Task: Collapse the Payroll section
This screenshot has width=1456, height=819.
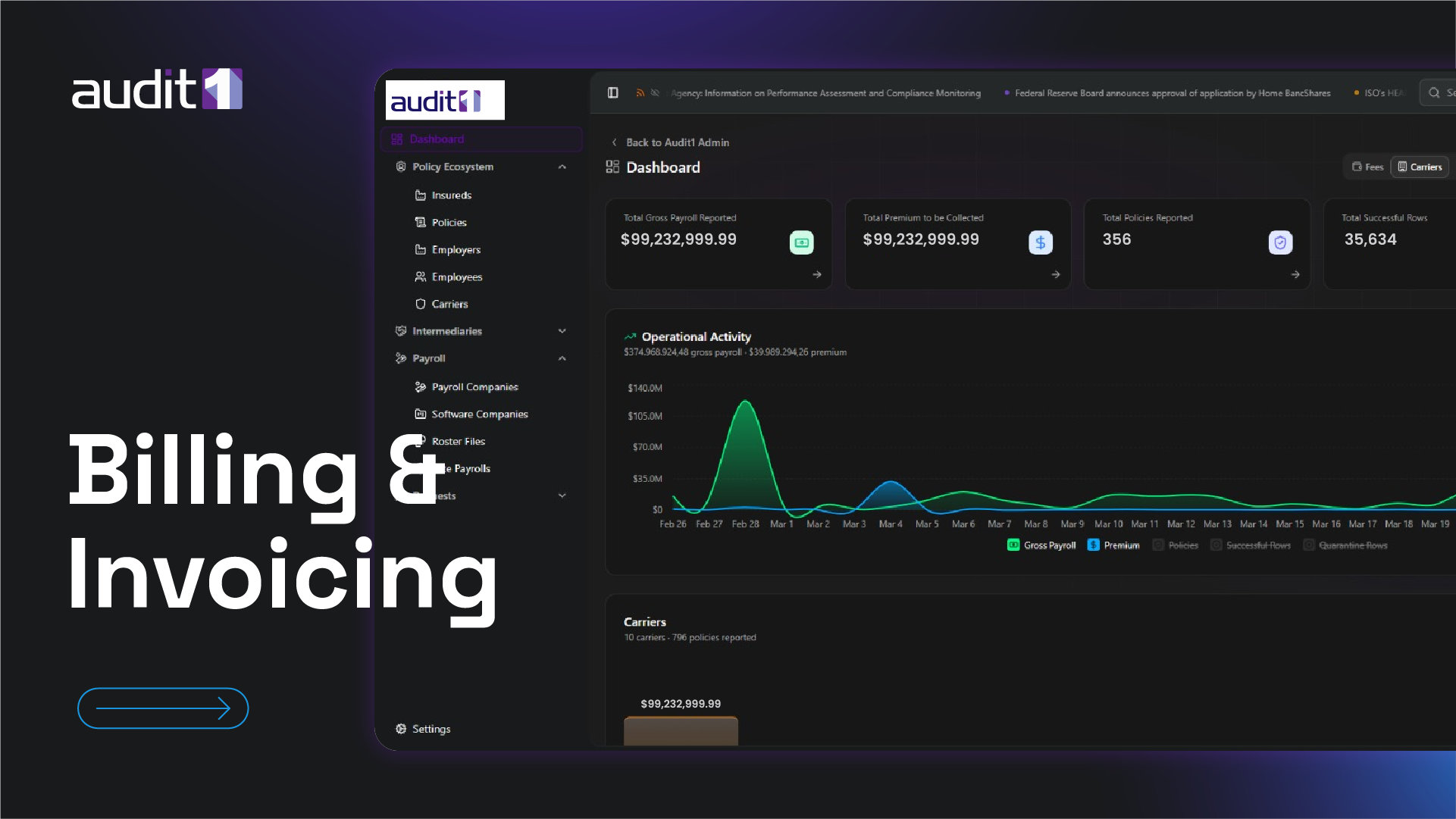Action: 562,358
